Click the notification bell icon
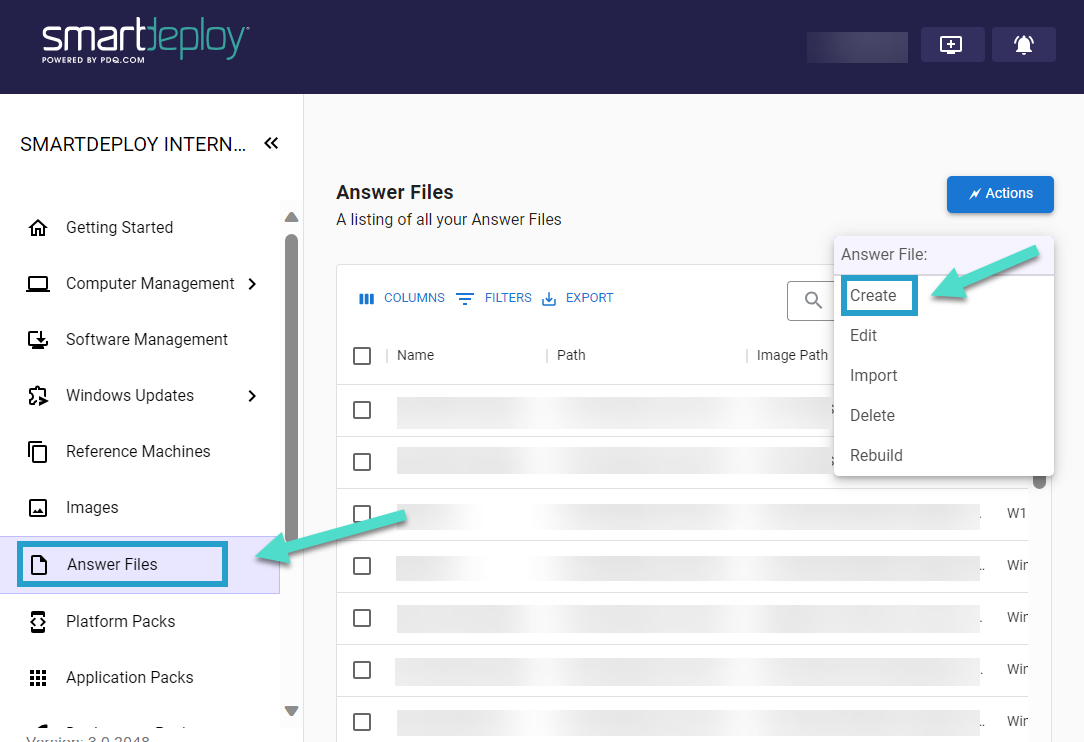The width and height of the screenshot is (1084, 742). (x=1023, y=45)
